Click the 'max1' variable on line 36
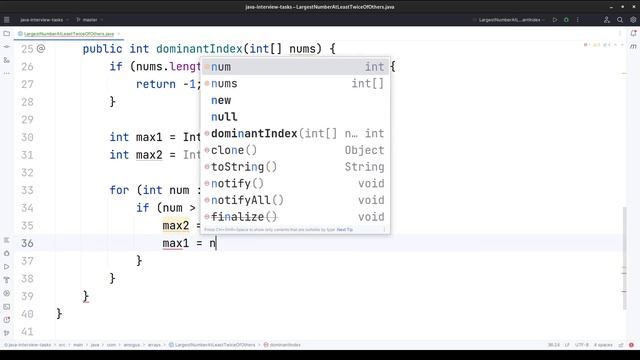This screenshot has height=360, width=640. click(x=176, y=243)
